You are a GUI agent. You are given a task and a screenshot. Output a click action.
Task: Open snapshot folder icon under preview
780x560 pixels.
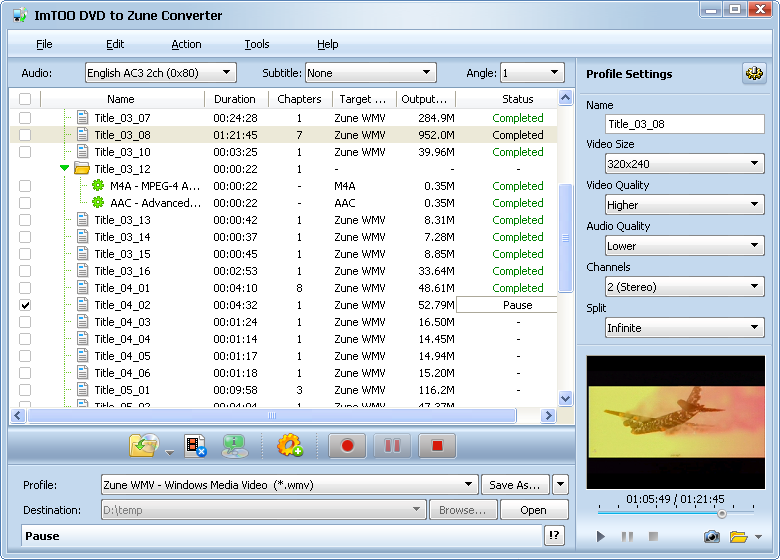[739, 536]
